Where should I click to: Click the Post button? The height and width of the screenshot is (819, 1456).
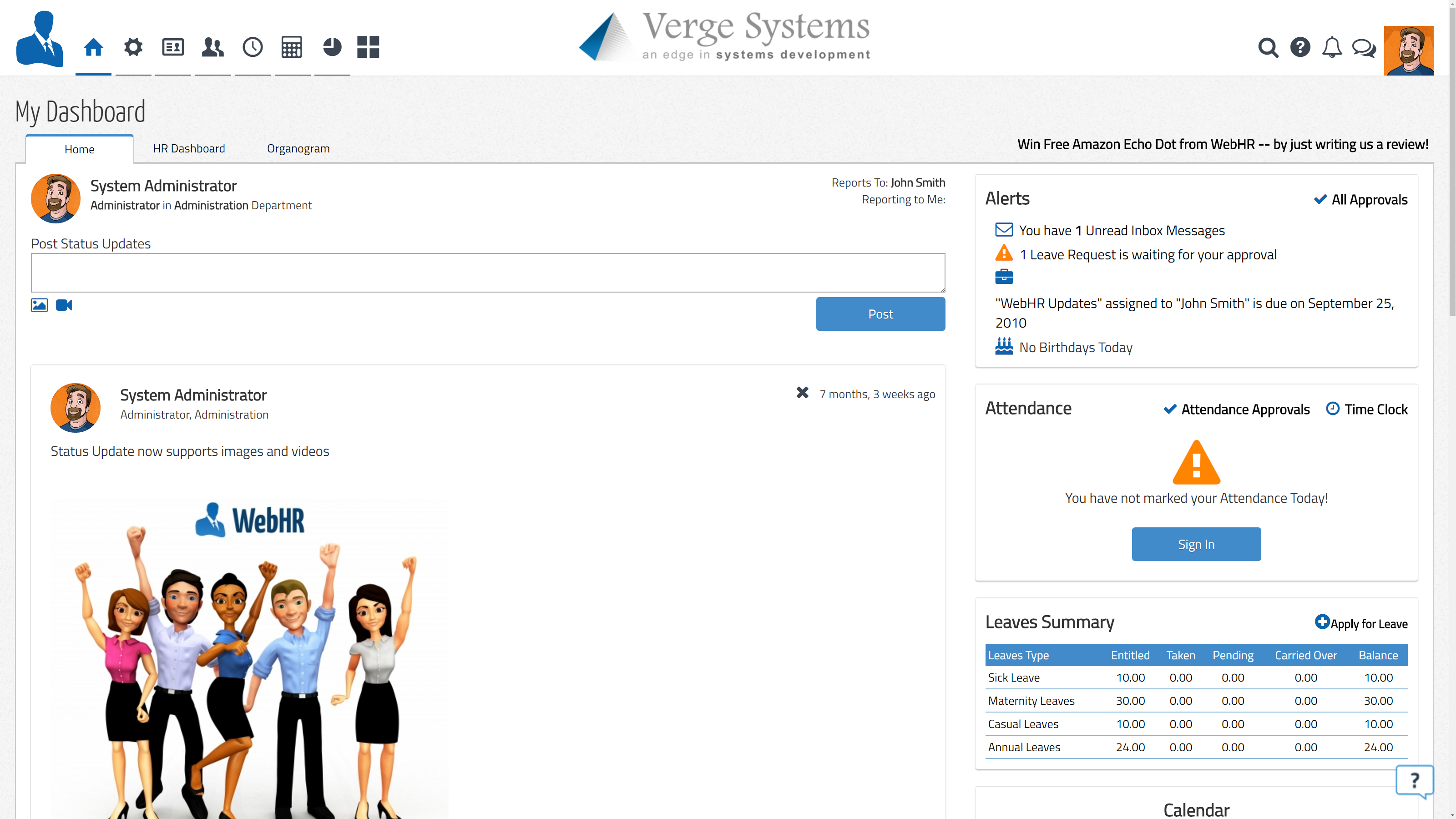(880, 314)
